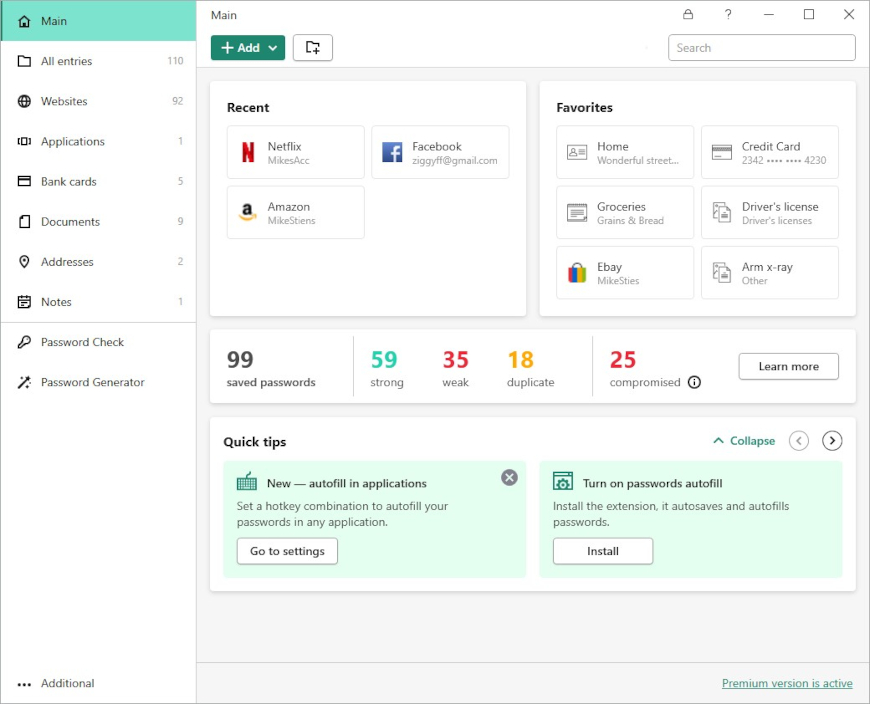Click inside the Search field
Image resolution: width=870 pixels, height=704 pixels.
pyautogui.click(x=761, y=47)
